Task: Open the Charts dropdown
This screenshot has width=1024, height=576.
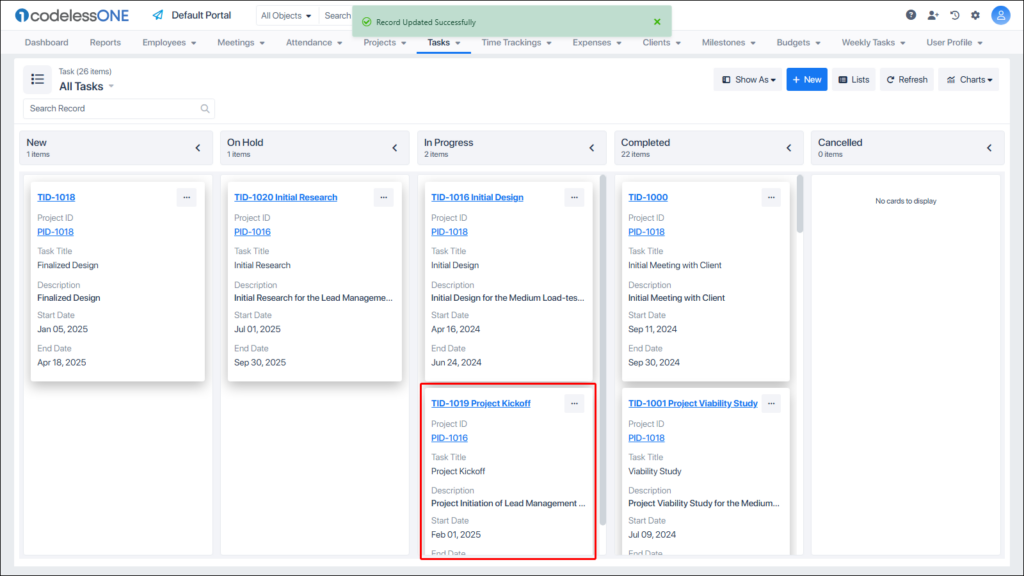Action: click(x=968, y=80)
